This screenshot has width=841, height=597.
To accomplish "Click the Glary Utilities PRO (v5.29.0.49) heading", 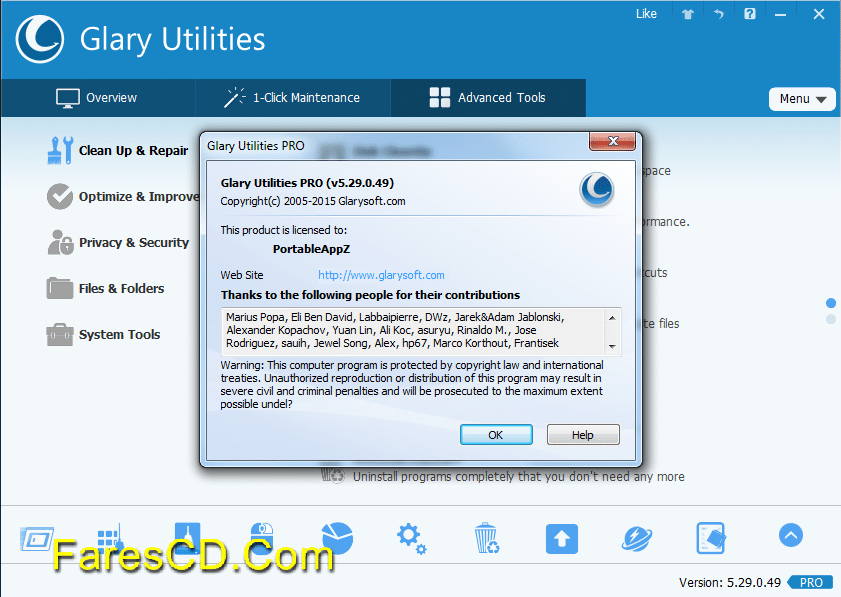I will (307, 183).
